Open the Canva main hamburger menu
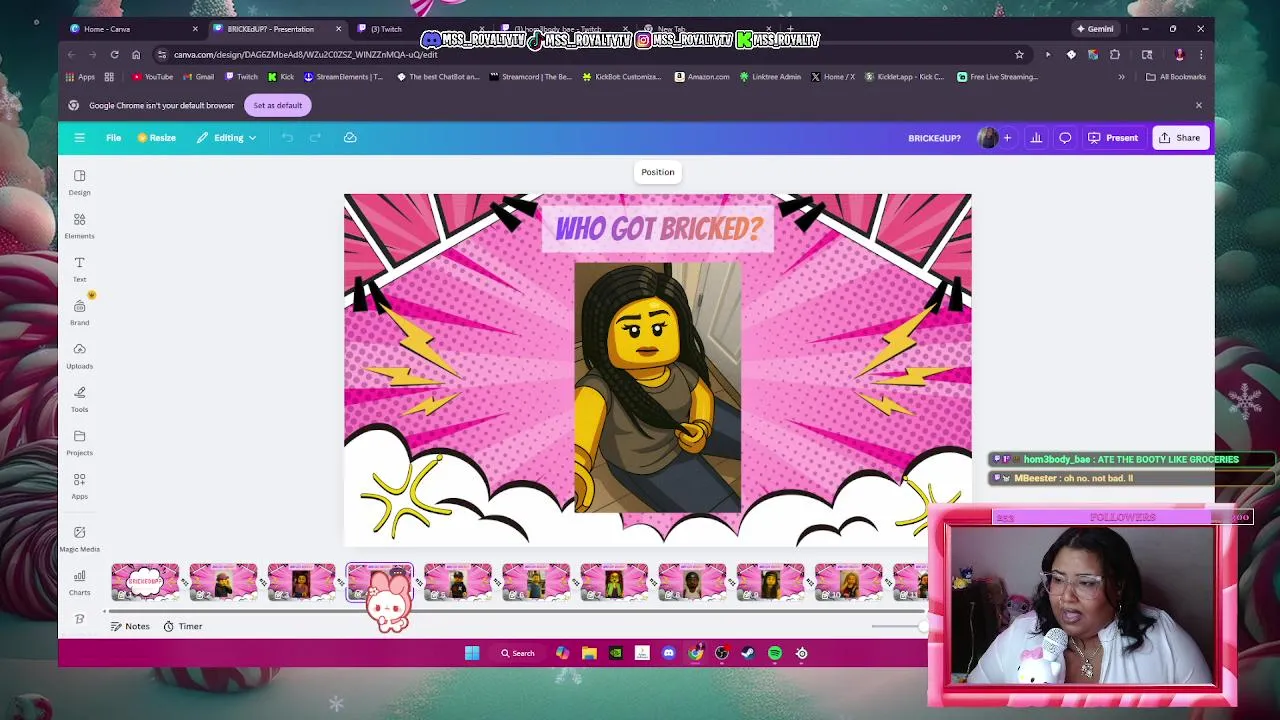Viewport: 1280px width, 720px height. coord(79,138)
